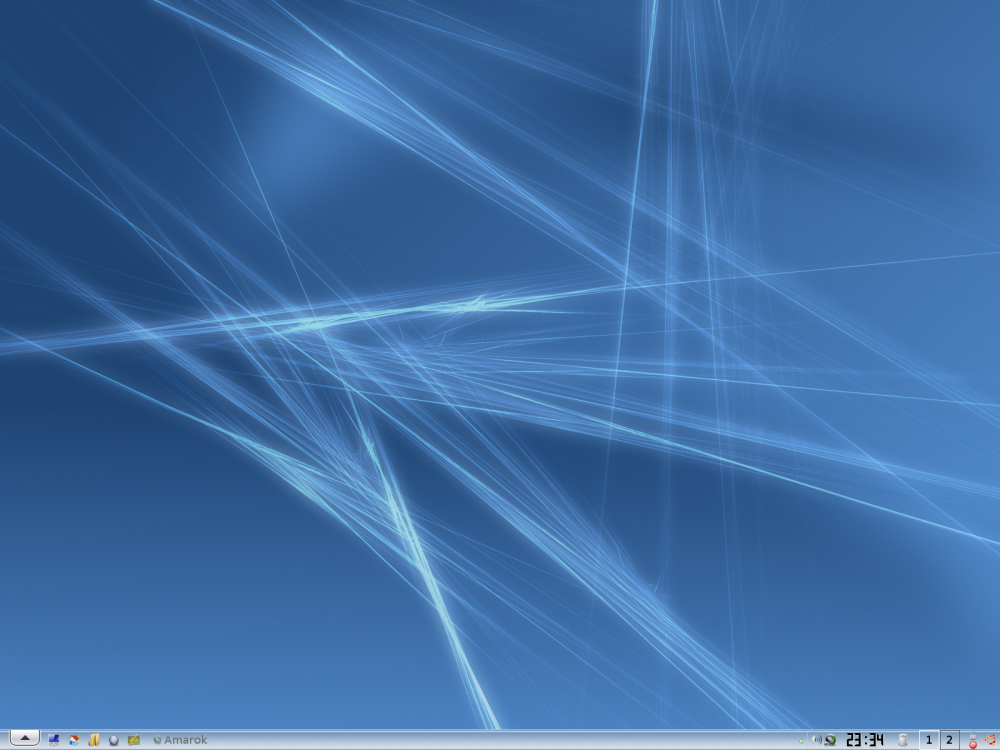Open the volume speaker tray icon
Screen dimensions: 1000x750
click(x=816, y=740)
